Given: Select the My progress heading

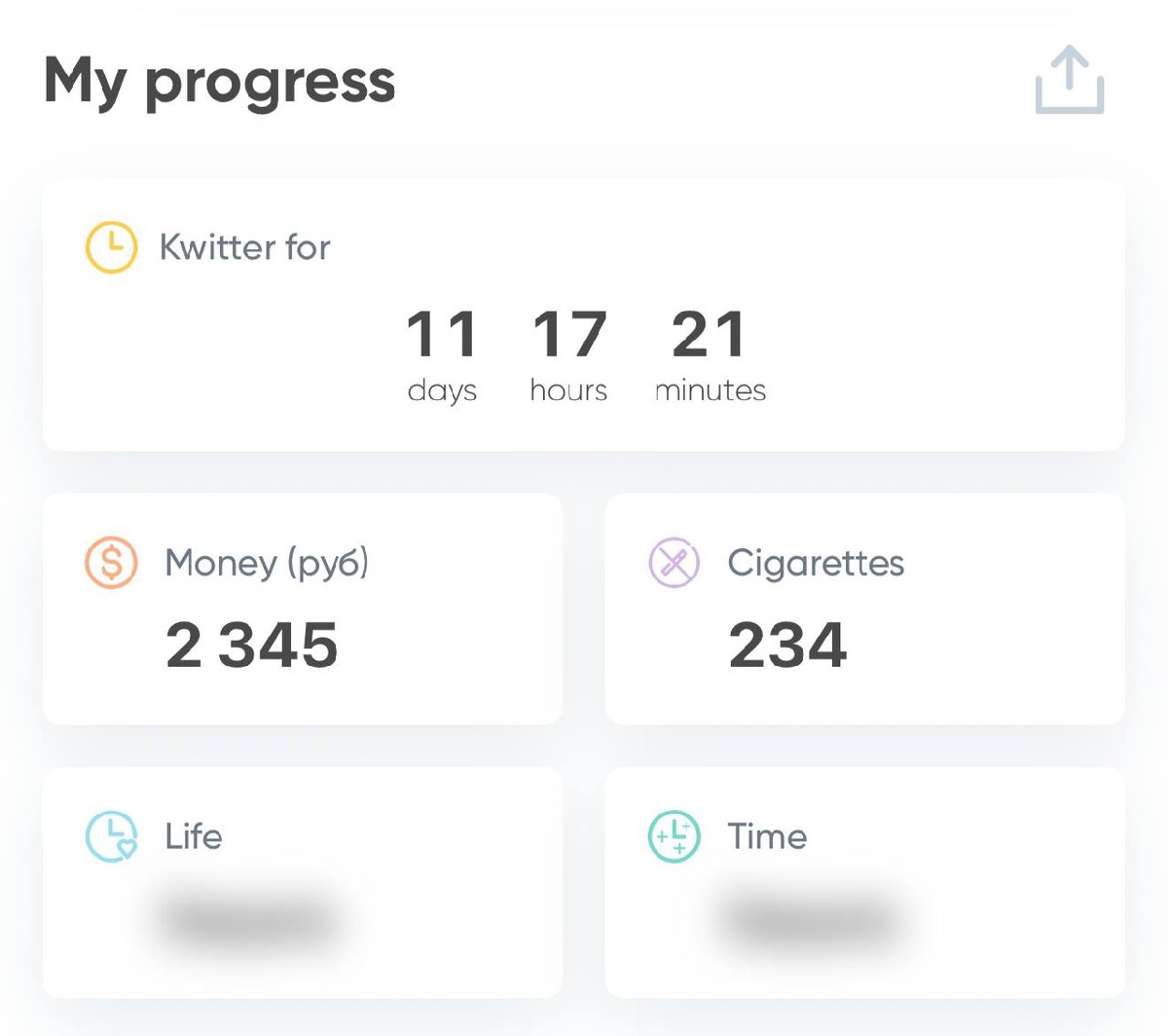Looking at the screenshot, I should point(220,82).
